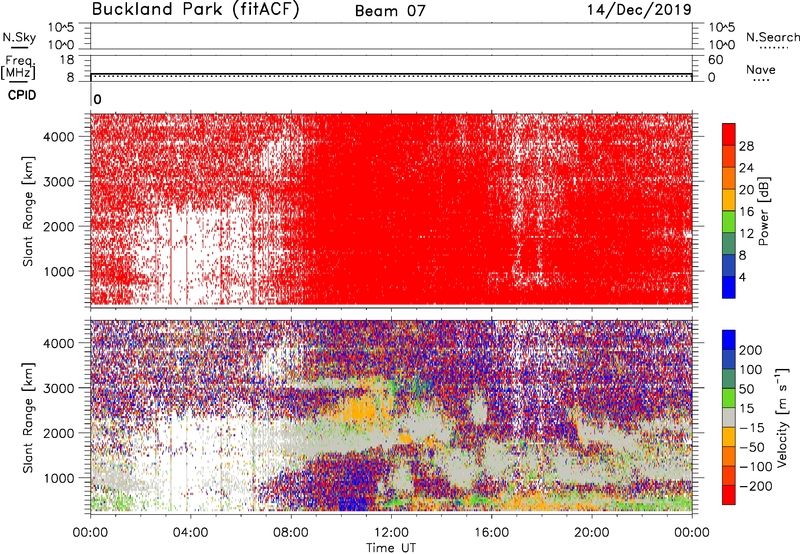
Task: Click the yellow 16–20 dB power colorbar segment
Action: coord(729,199)
